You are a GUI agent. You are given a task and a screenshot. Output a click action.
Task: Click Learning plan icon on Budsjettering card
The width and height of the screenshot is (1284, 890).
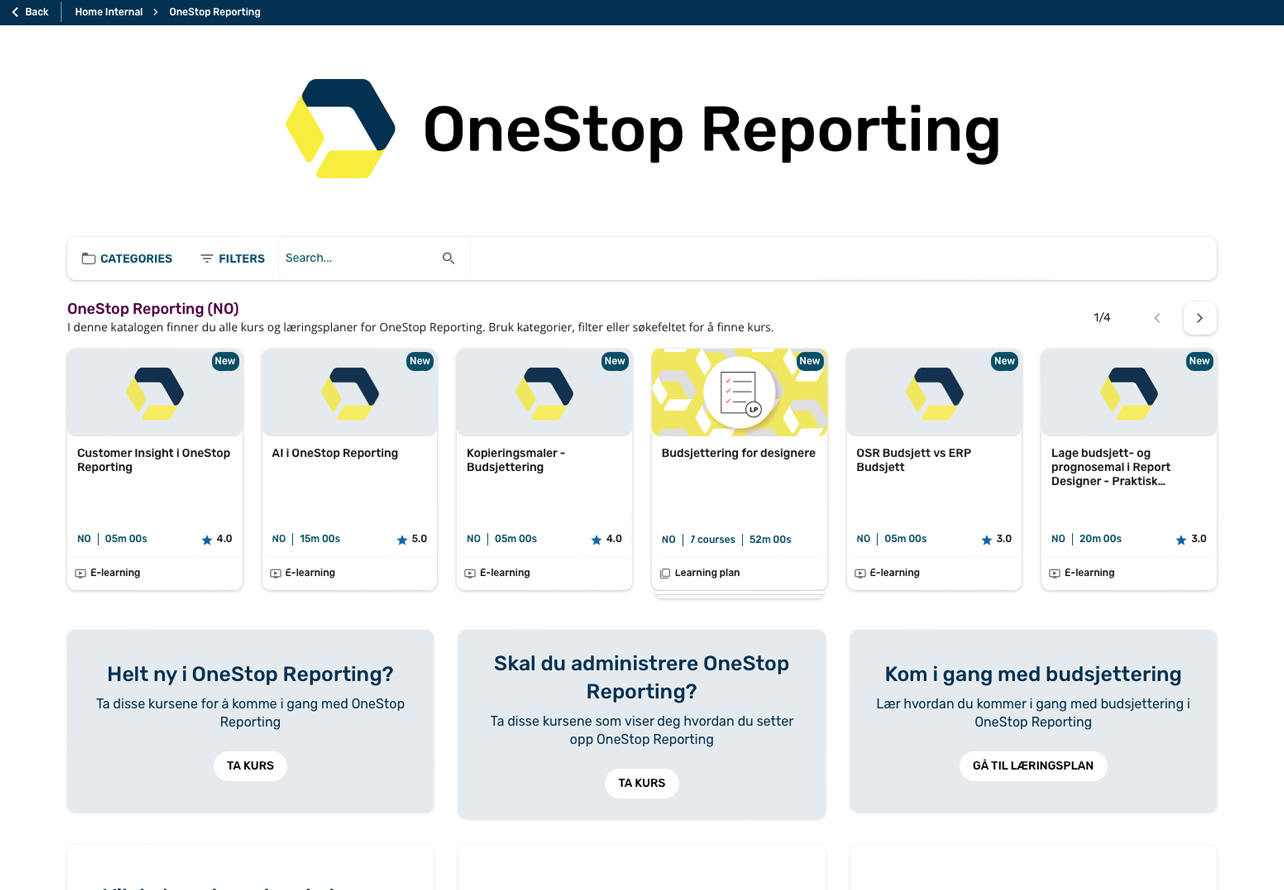pos(665,573)
